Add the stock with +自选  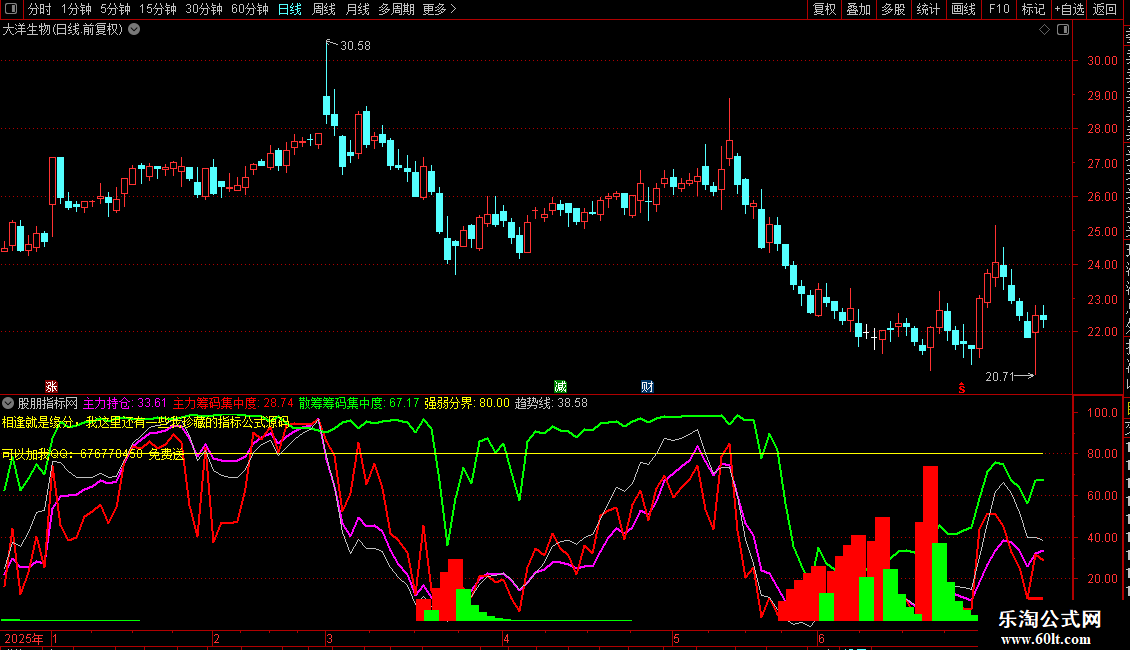[x=1069, y=9]
